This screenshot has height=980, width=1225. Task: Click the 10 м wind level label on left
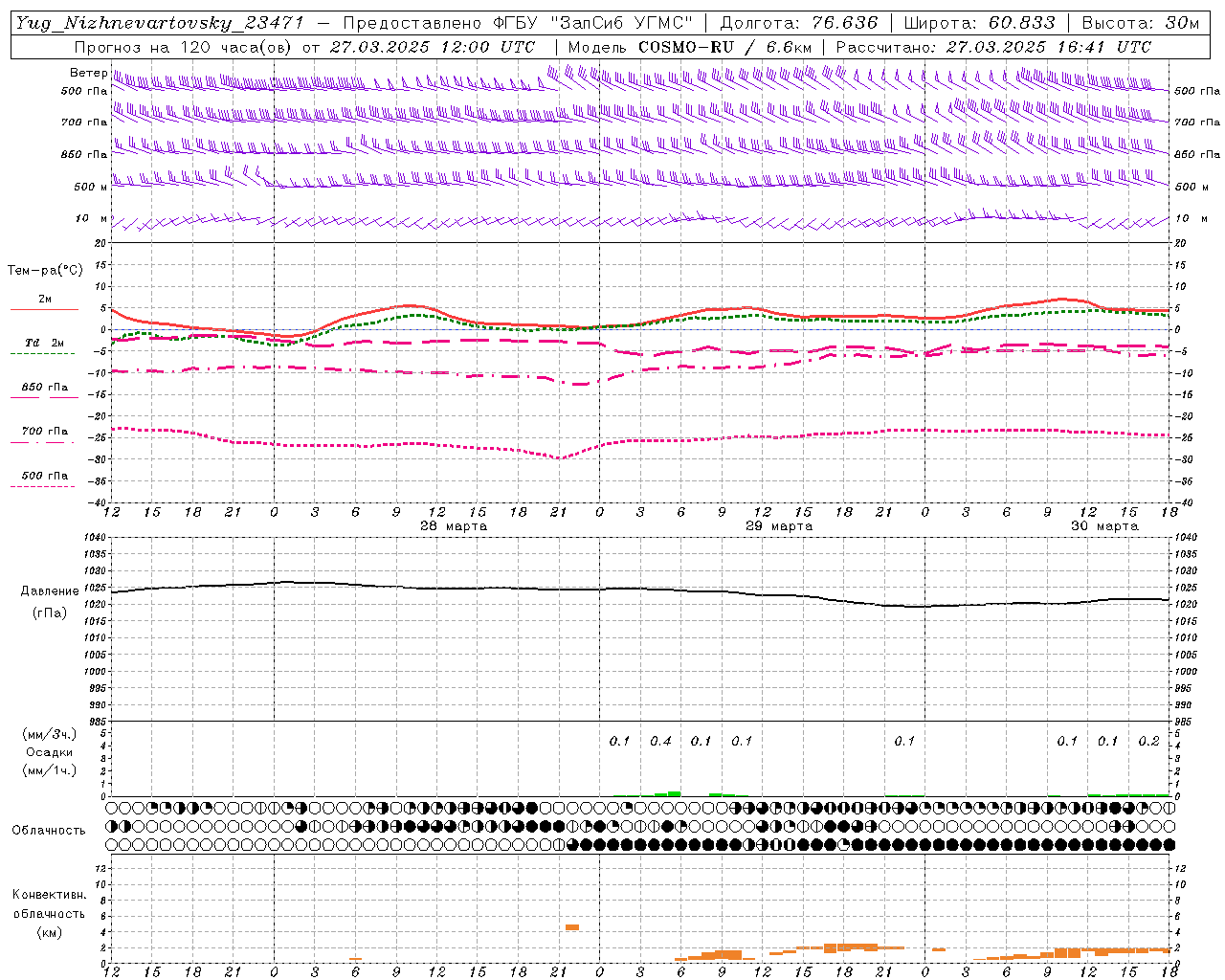point(93,218)
